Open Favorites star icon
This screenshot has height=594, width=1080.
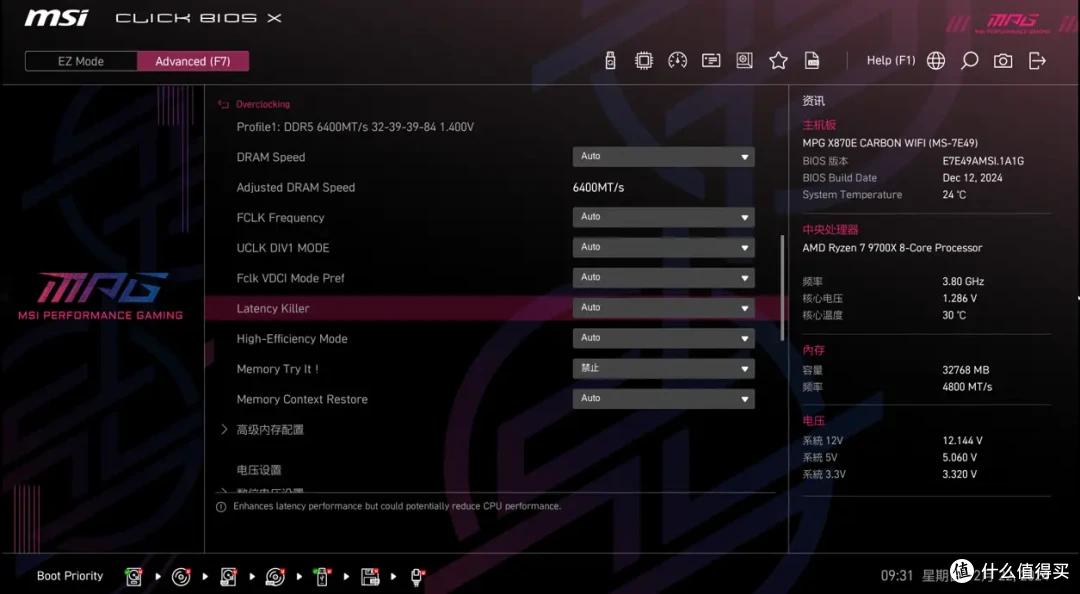(778, 61)
